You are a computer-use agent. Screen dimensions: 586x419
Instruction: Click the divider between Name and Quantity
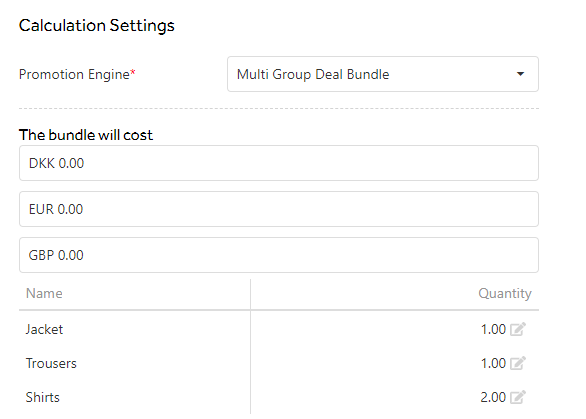(250, 346)
